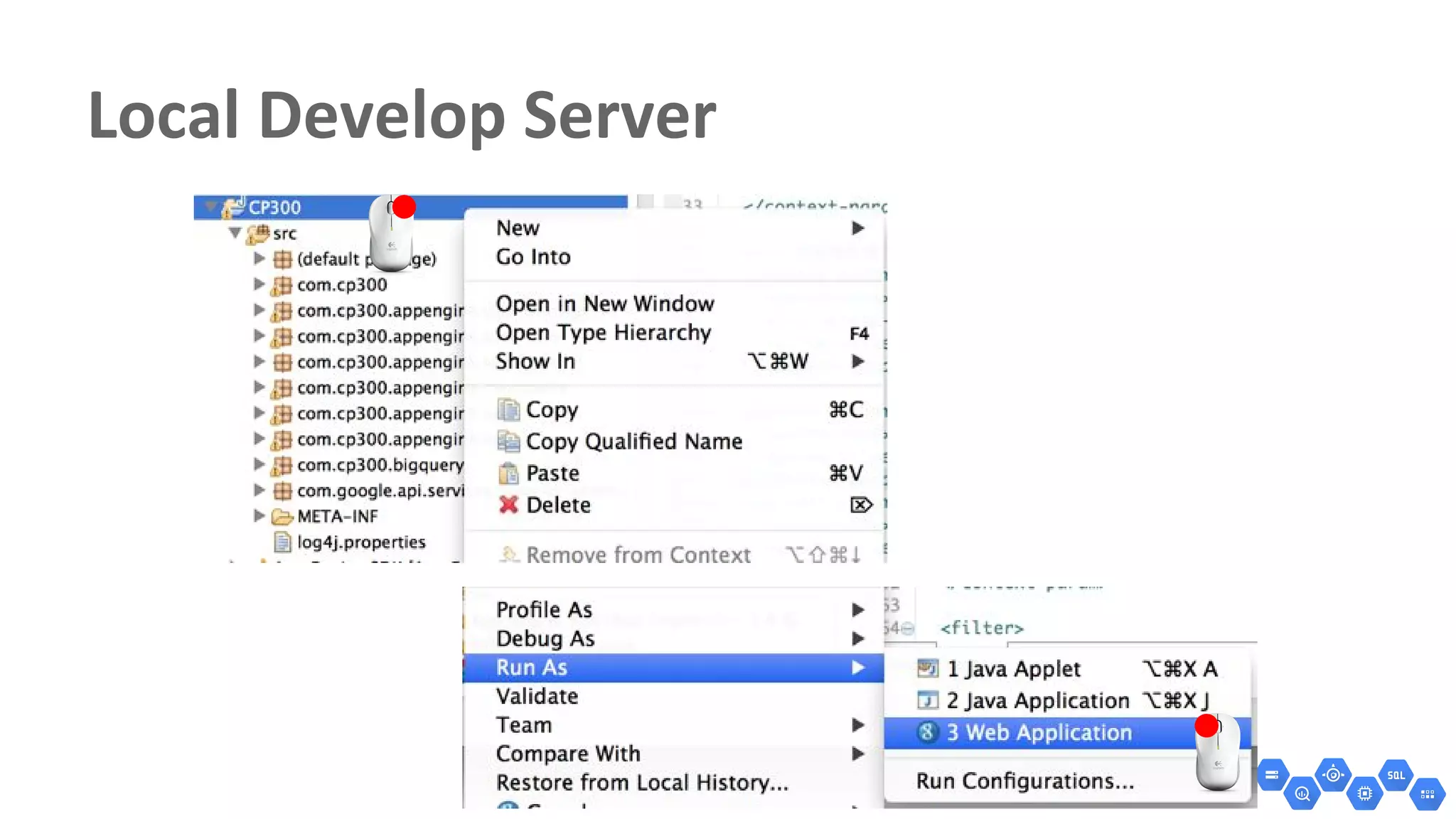1456x819 pixels.
Task: Click the SQL hexagon icon
Action: click(x=1396, y=776)
